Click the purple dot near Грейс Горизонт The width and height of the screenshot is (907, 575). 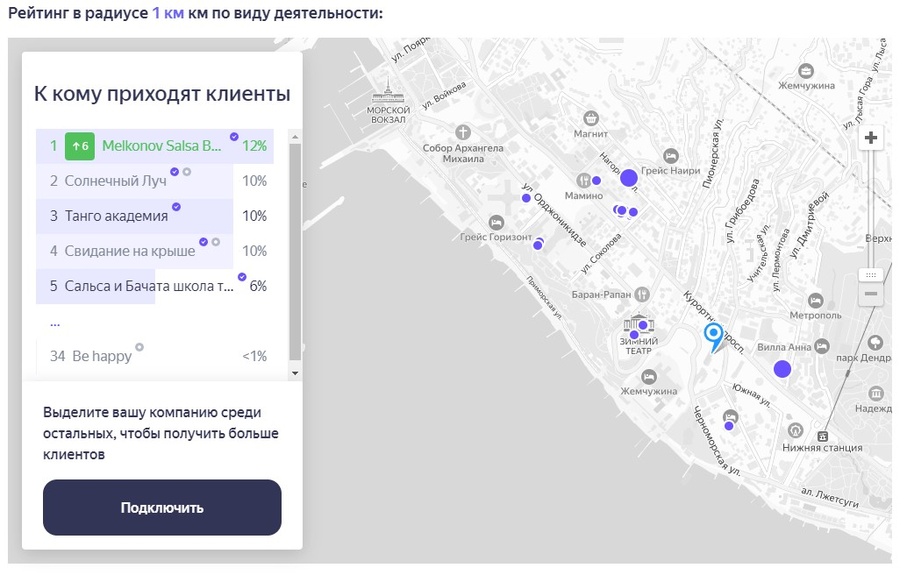coord(538,245)
